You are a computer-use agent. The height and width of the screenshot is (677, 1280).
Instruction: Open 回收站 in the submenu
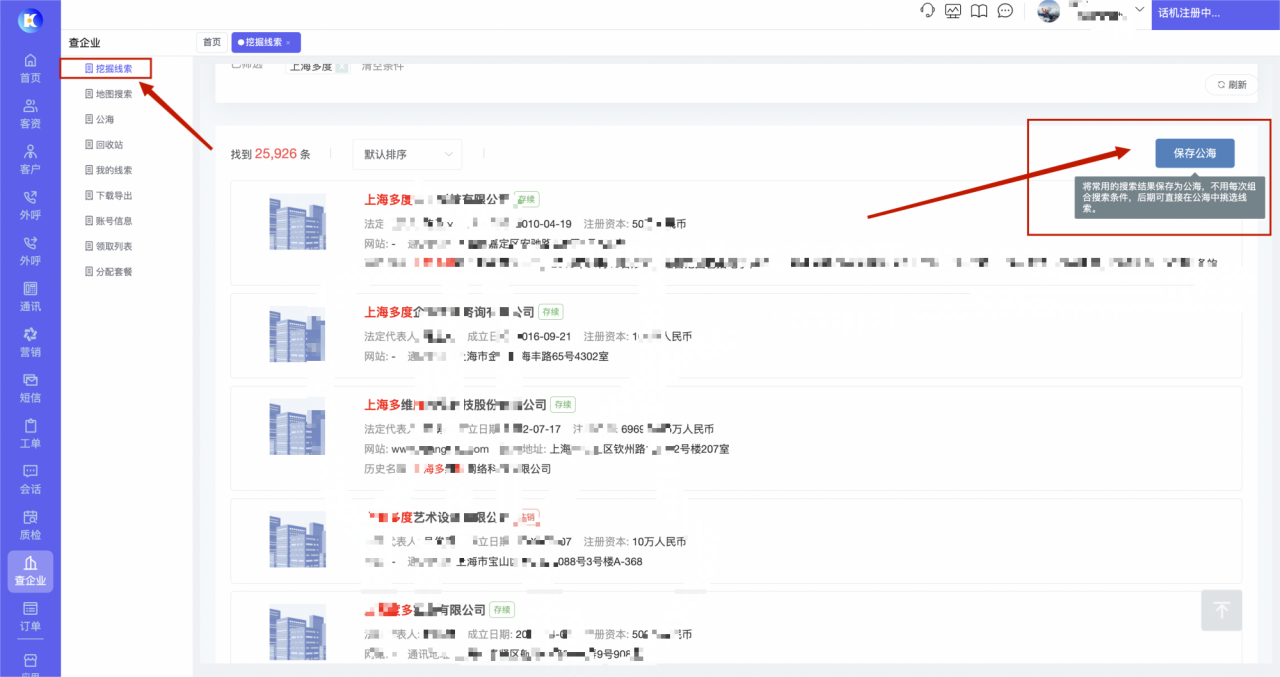pyautogui.click(x=103, y=145)
